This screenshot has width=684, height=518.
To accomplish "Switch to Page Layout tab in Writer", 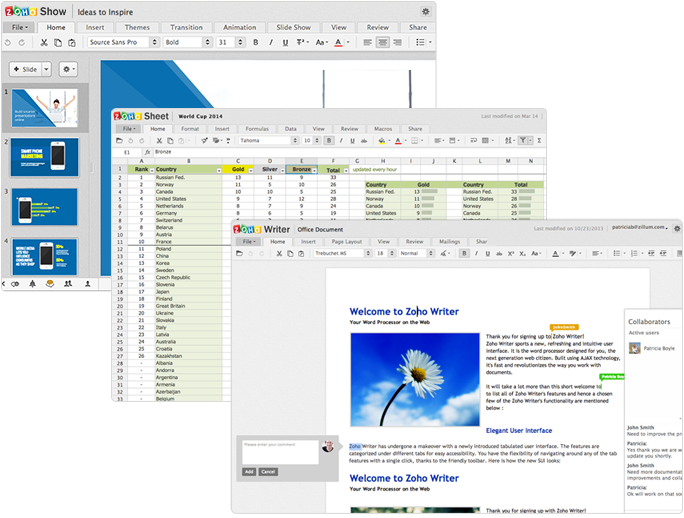I will click(347, 242).
